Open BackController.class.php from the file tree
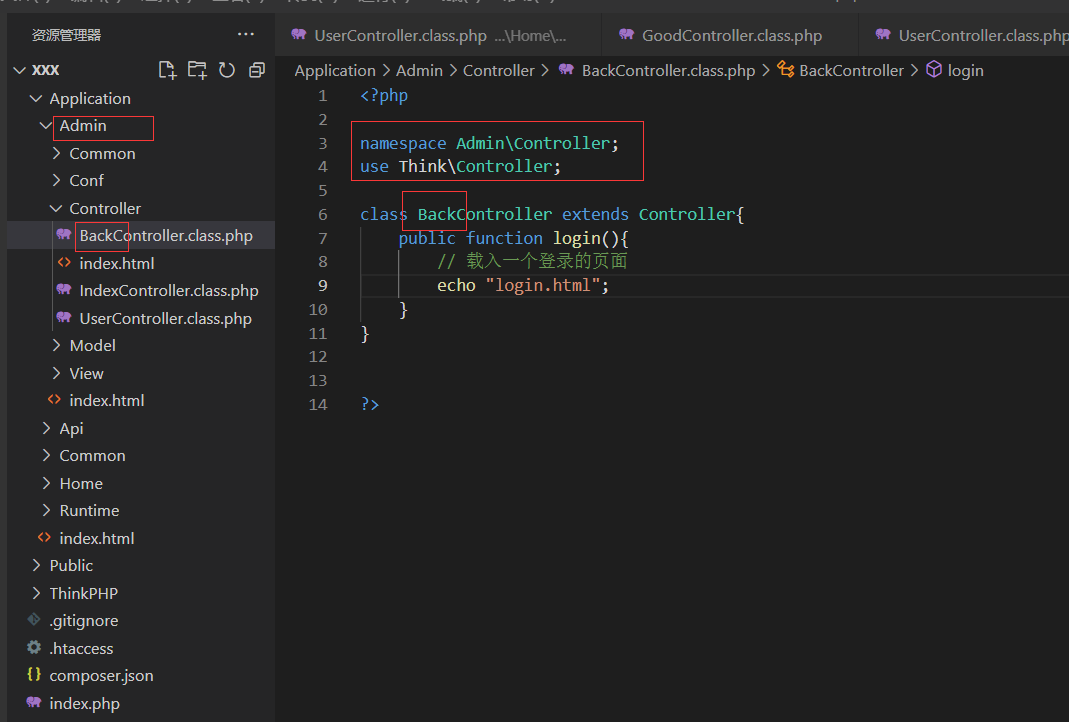 point(141,235)
